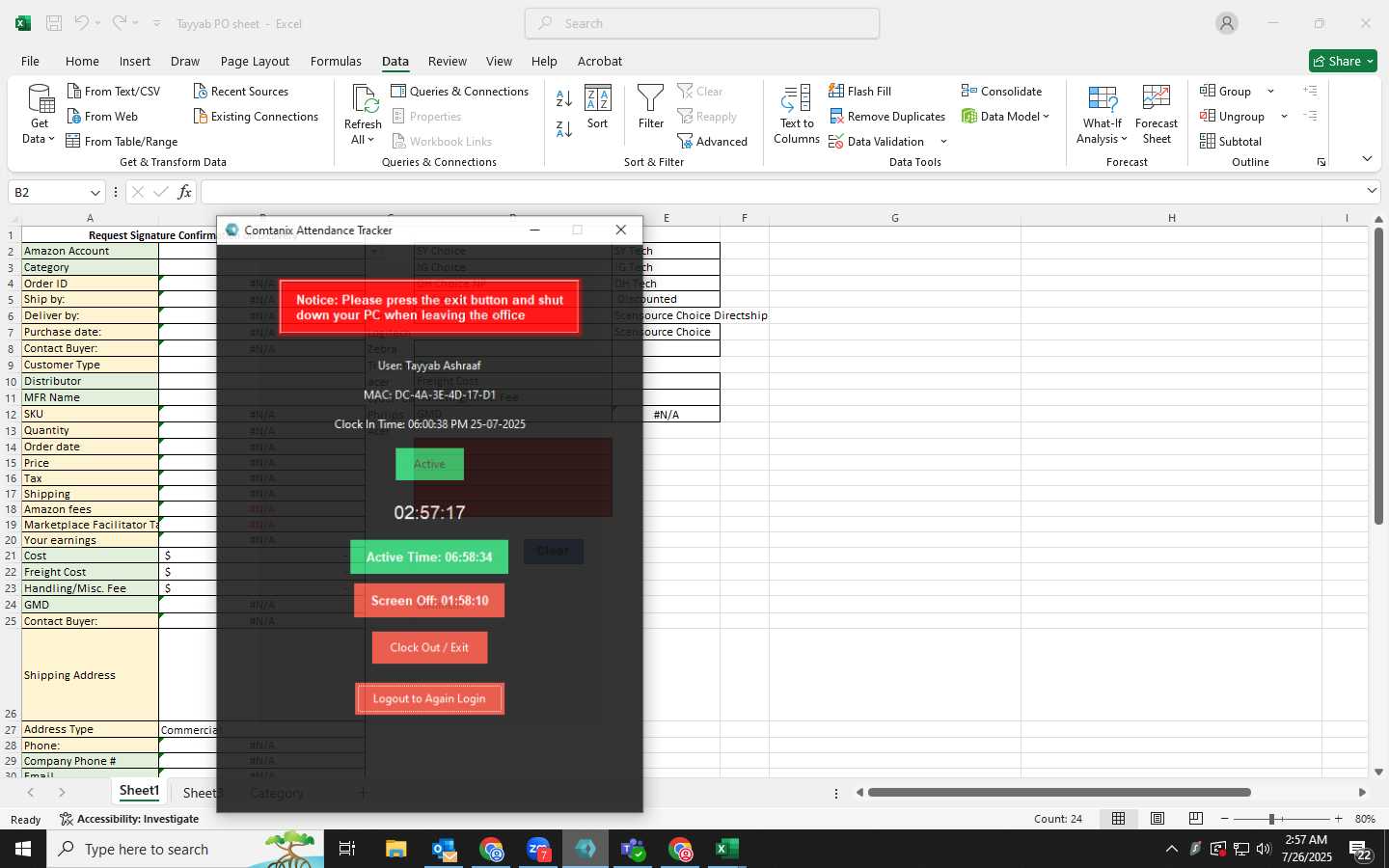The image size is (1389, 868).
Task: Expand the Ungroup dropdown arrow
Action: [x=1284, y=117]
